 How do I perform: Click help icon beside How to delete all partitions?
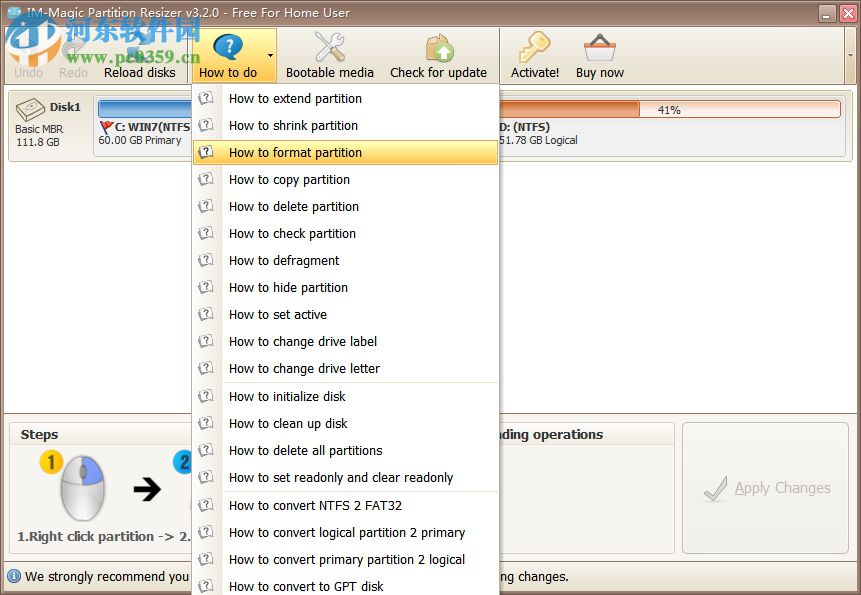pos(206,450)
